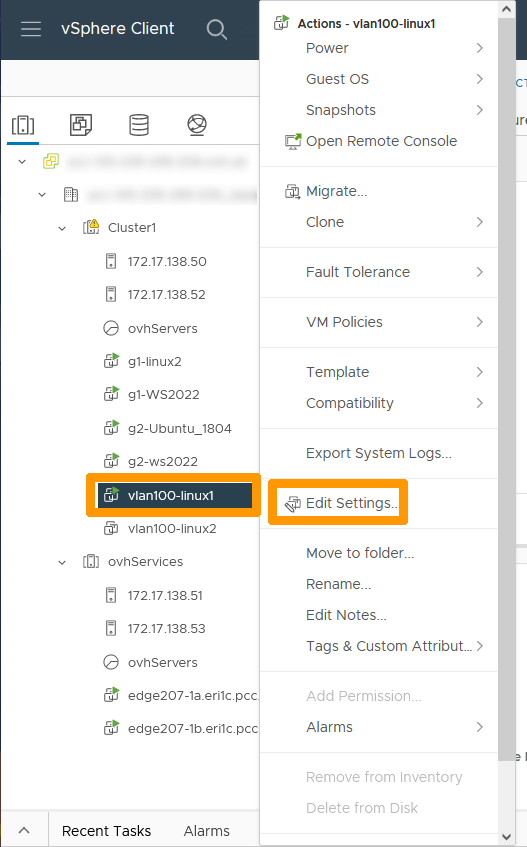Image resolution: width=527 pixels, height=847 pixels.
Task: Select host 172.17.138.53
Action: [x=167, y=628]
